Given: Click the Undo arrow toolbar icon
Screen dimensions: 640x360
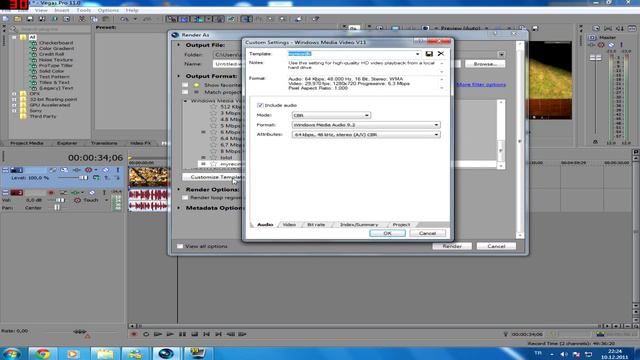Looking at the screenshot, I should coord(124,19).
